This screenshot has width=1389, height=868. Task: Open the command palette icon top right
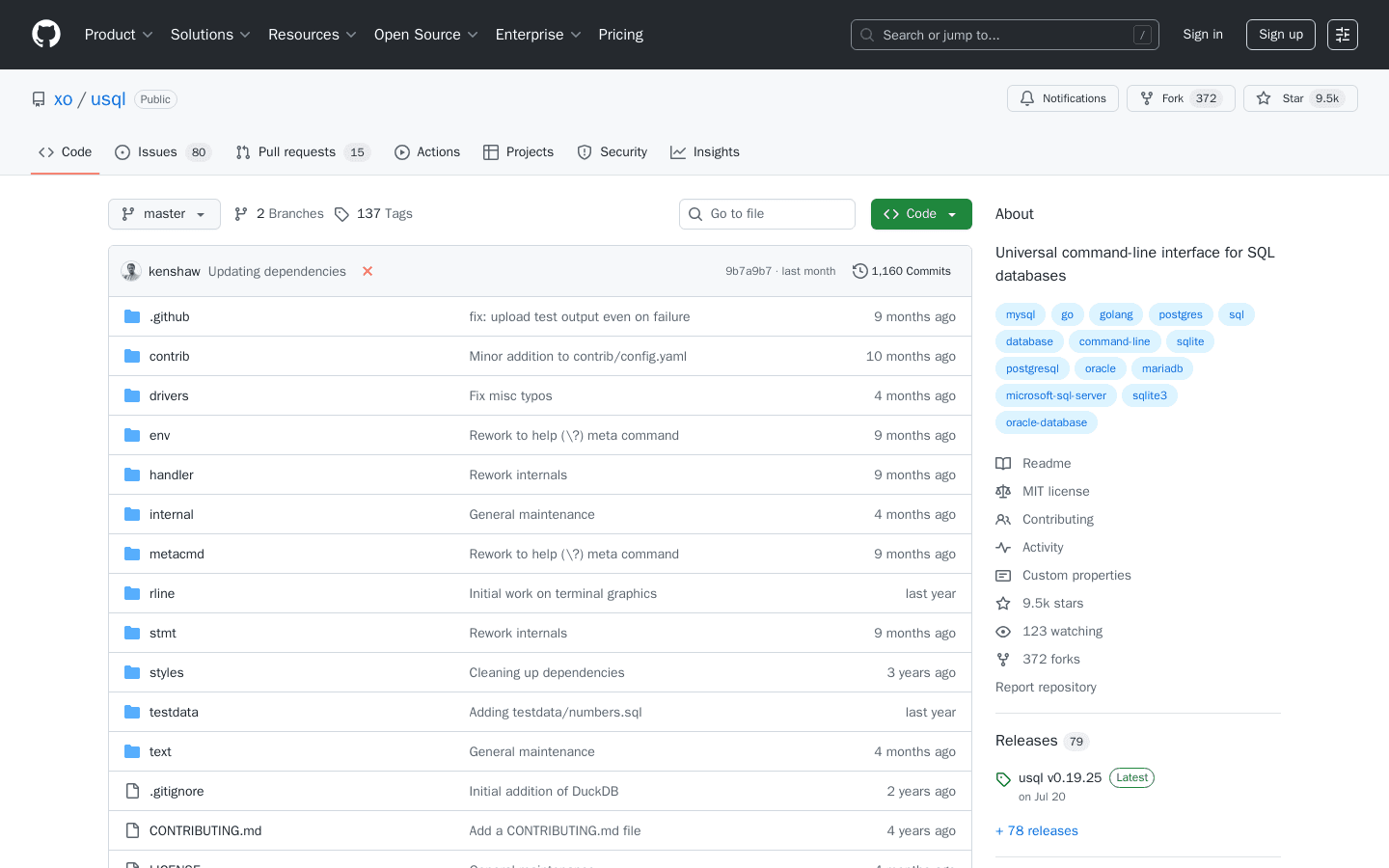(1342, 34)
